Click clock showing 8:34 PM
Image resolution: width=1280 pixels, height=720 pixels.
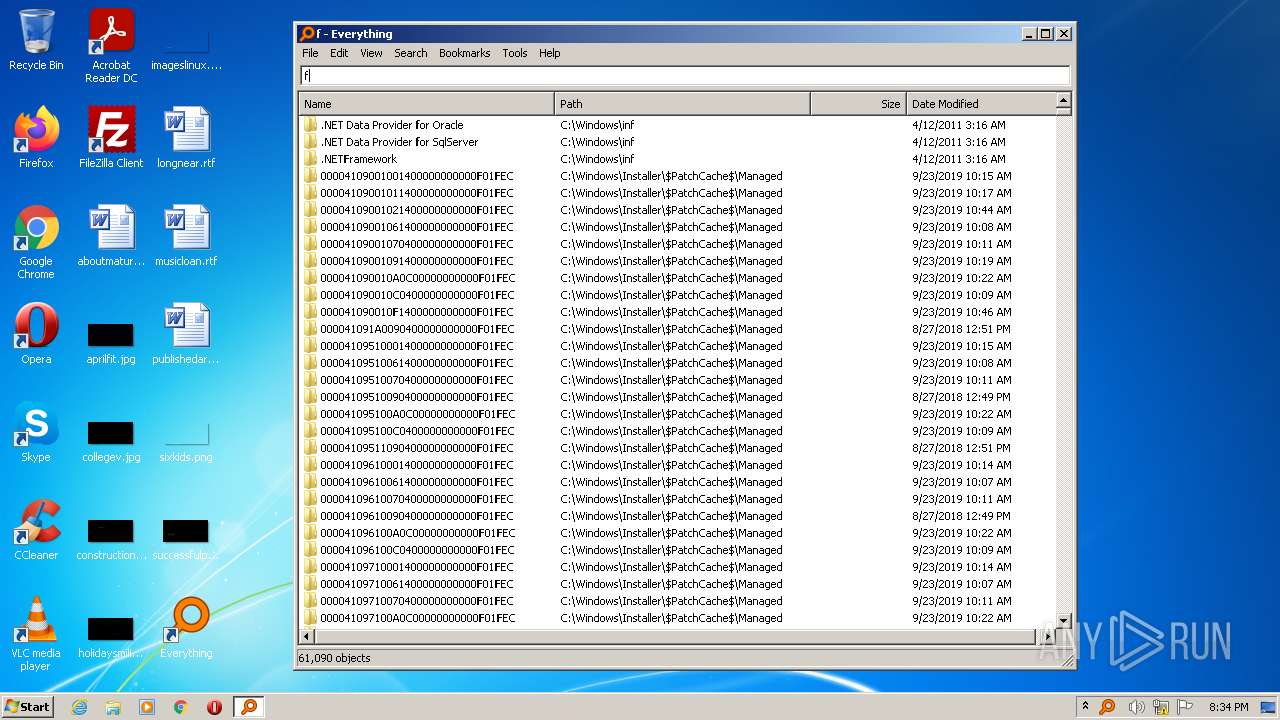[1228, 707]
